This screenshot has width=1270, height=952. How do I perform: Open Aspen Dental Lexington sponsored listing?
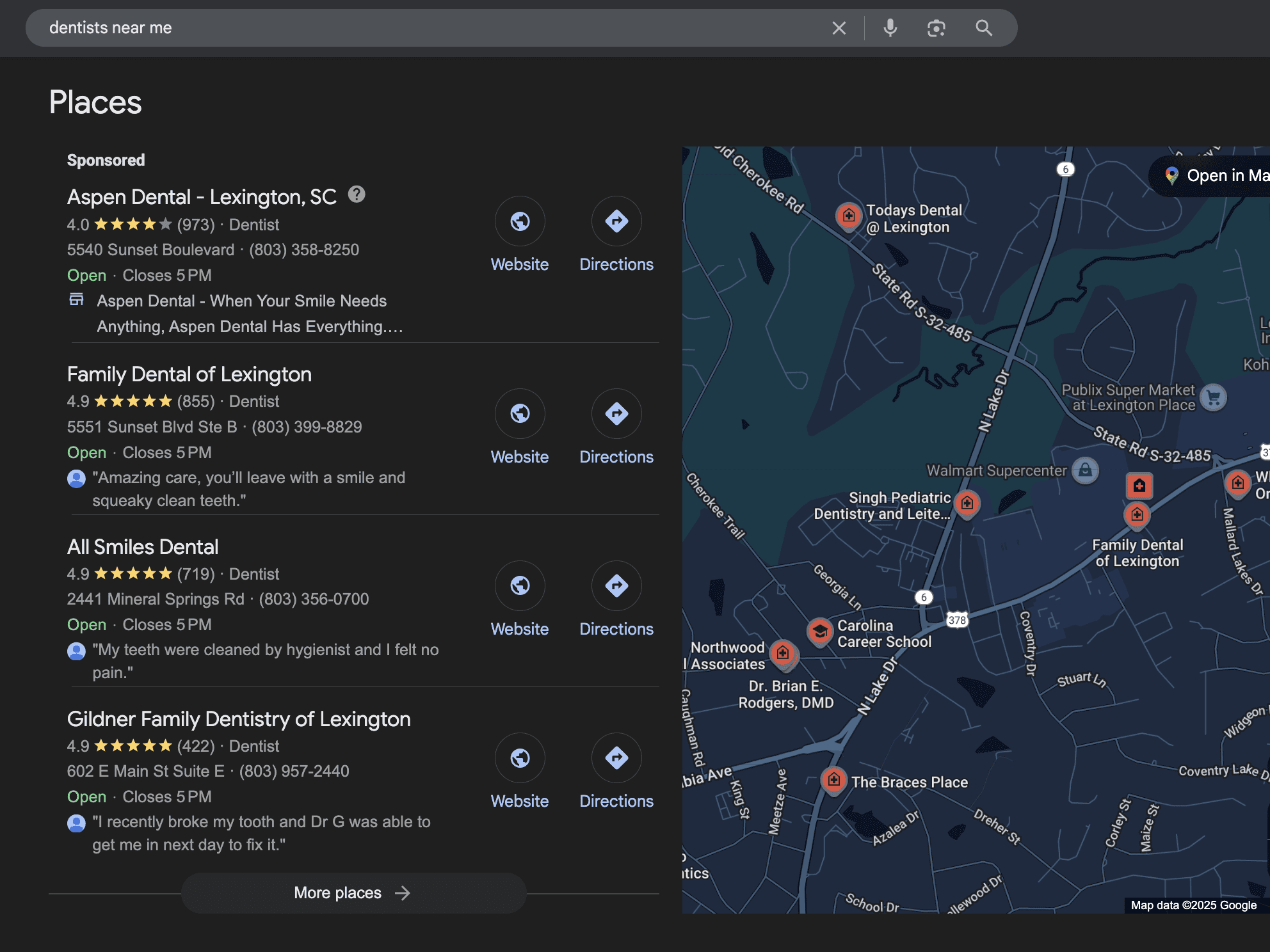202,197
